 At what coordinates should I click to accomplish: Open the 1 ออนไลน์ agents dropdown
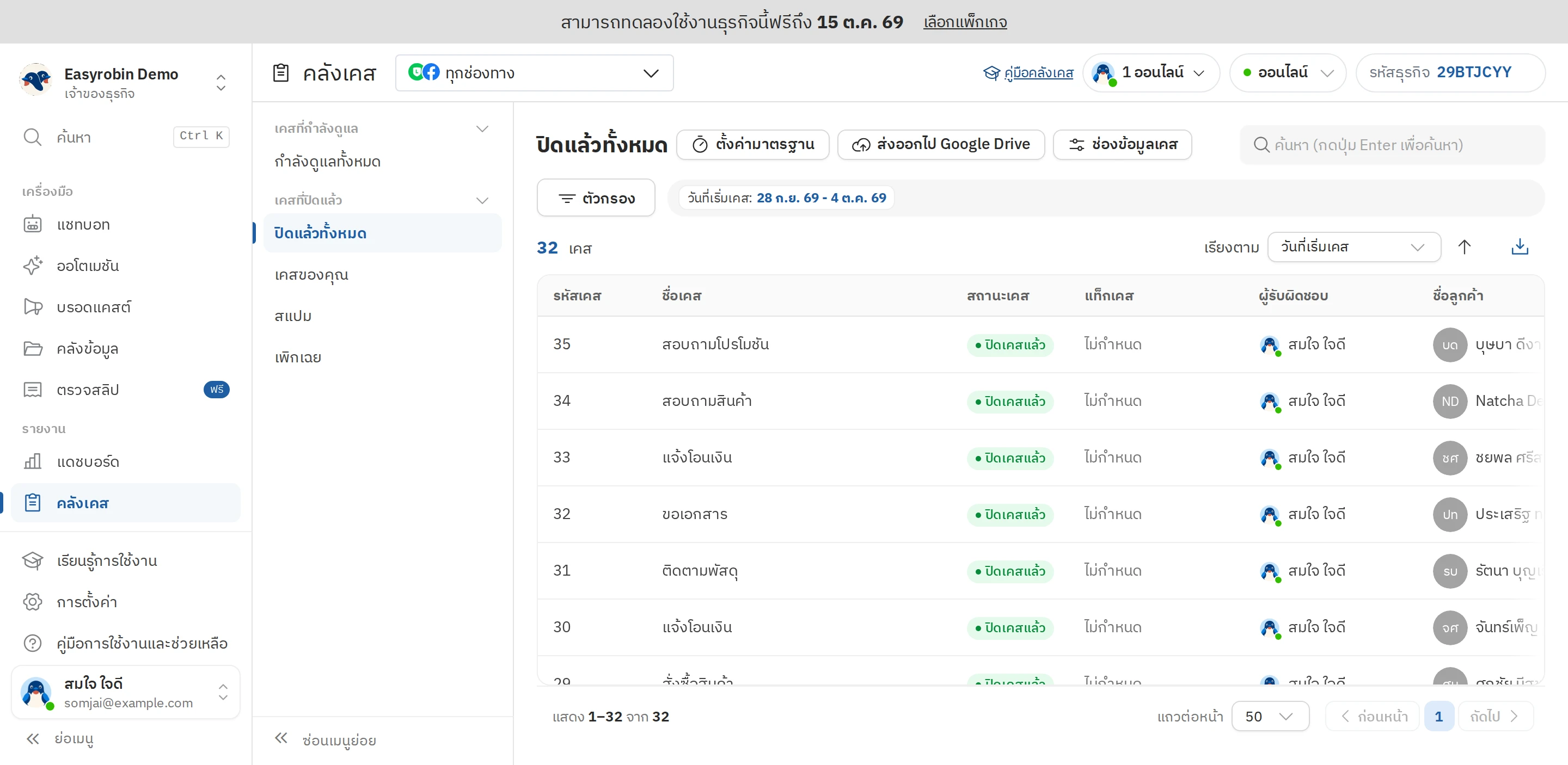pyautogui.click(x=1150, y=73)
